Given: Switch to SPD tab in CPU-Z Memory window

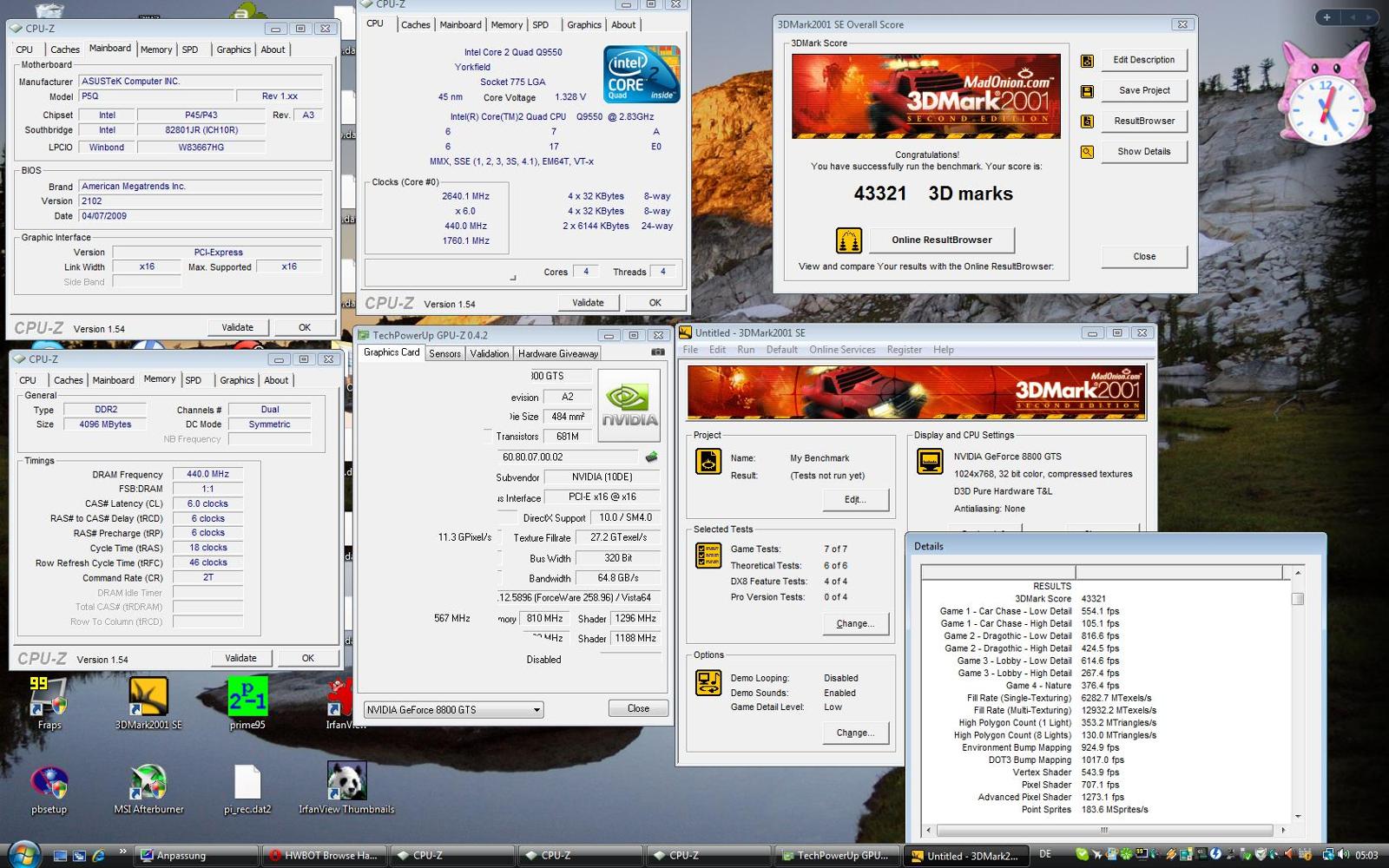Looking at the screenshot, I should 194,380.
